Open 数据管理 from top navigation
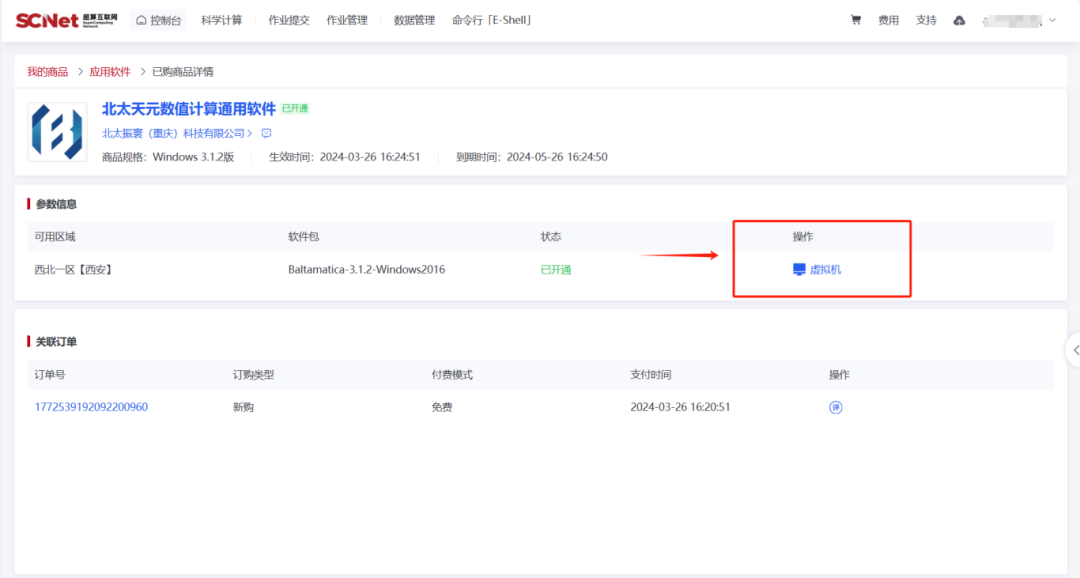This screenshot has height=578, width=1080. (x=414, y=20)
